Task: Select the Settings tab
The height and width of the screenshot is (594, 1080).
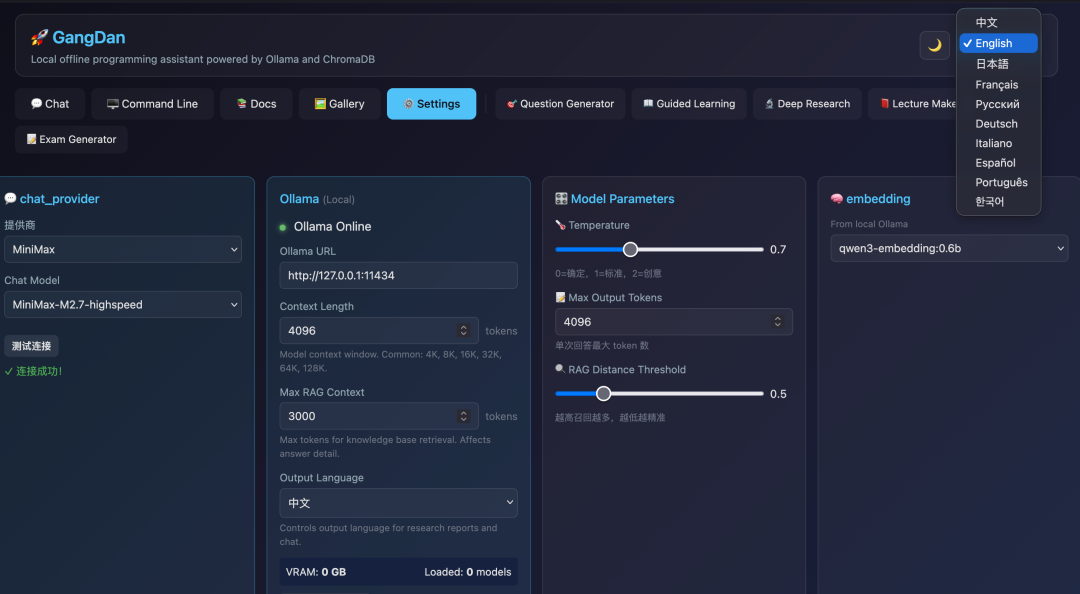Action: 431,104
